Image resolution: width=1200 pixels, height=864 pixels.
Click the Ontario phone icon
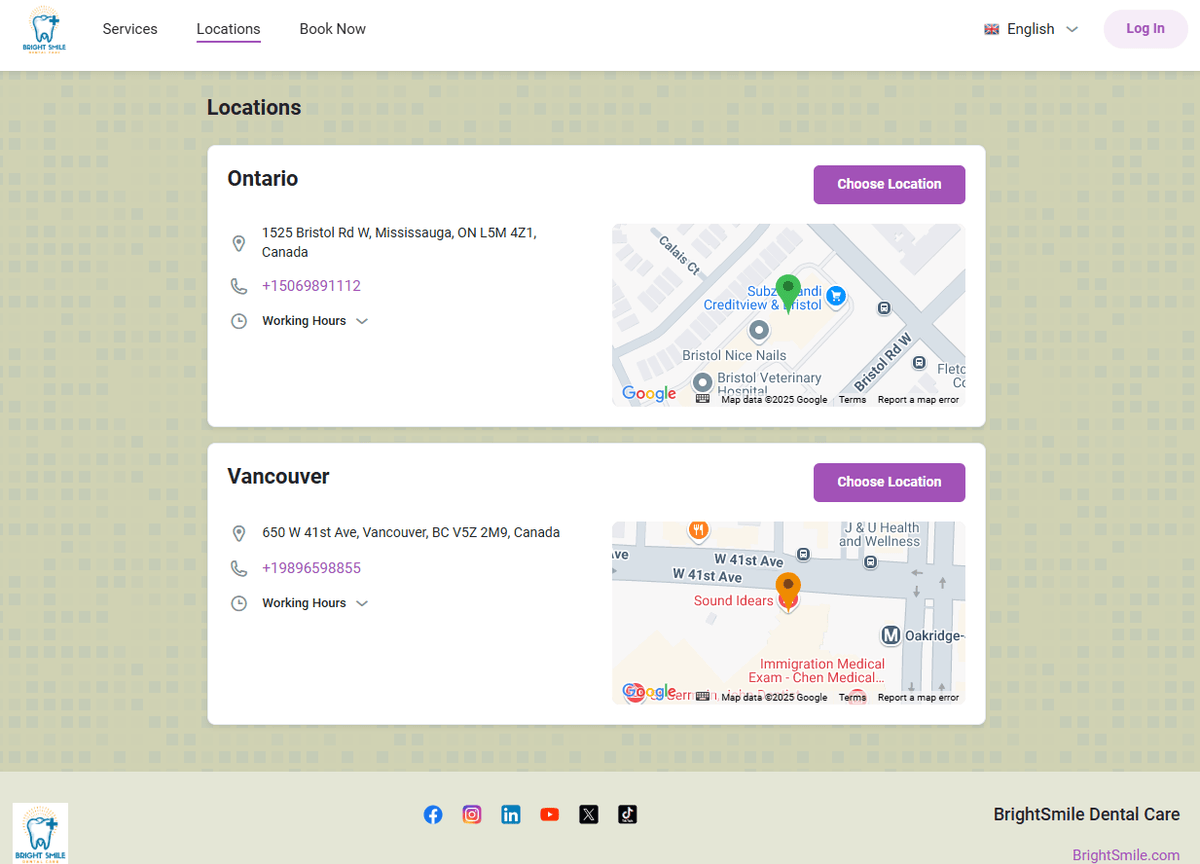click(x=239, y=286)
